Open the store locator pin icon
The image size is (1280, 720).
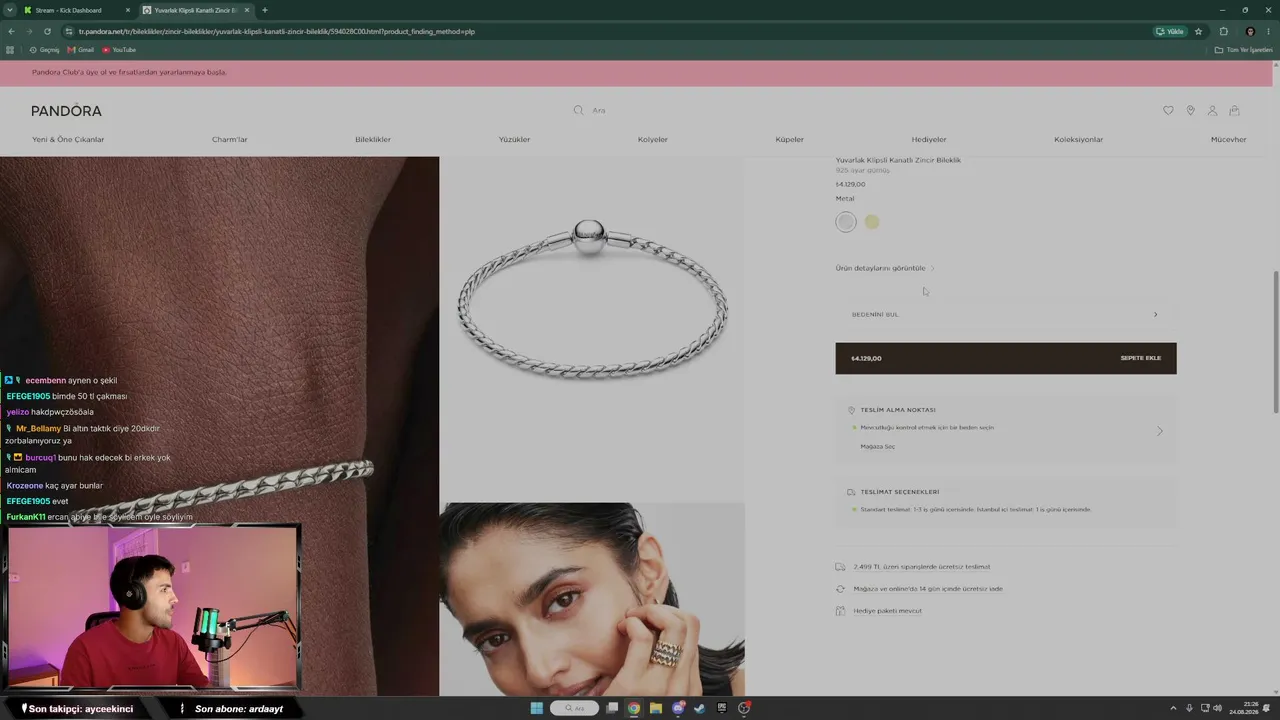click(1190, 110)
